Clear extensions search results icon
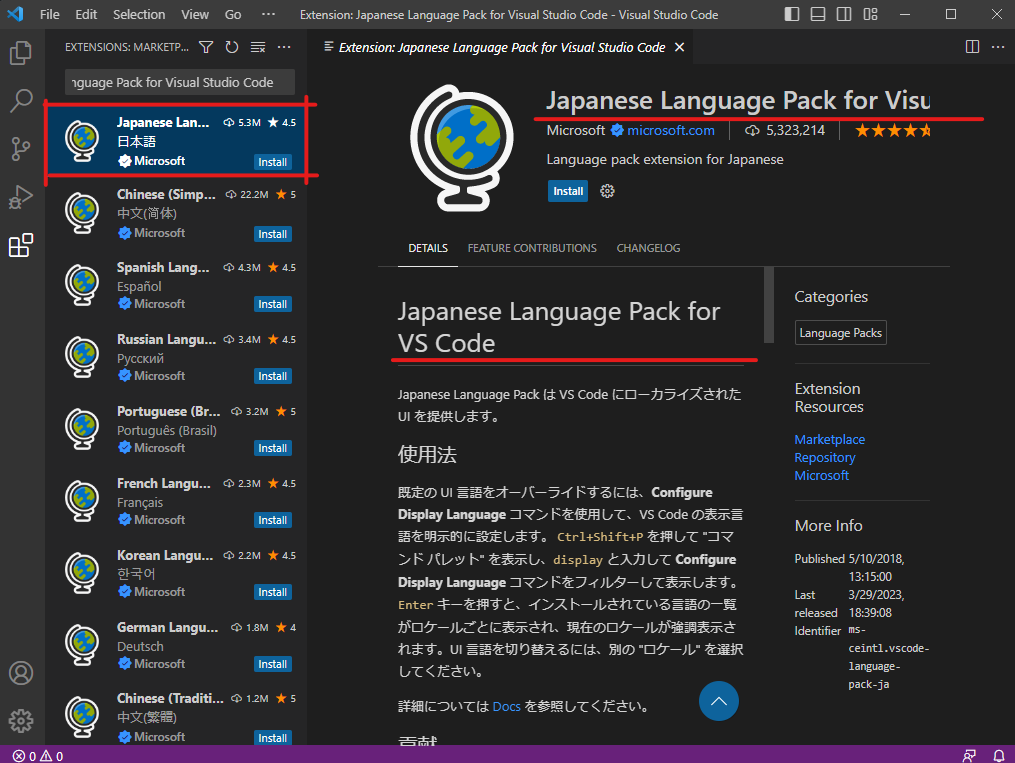This screenshot has height=763, width=1015. 258,47
